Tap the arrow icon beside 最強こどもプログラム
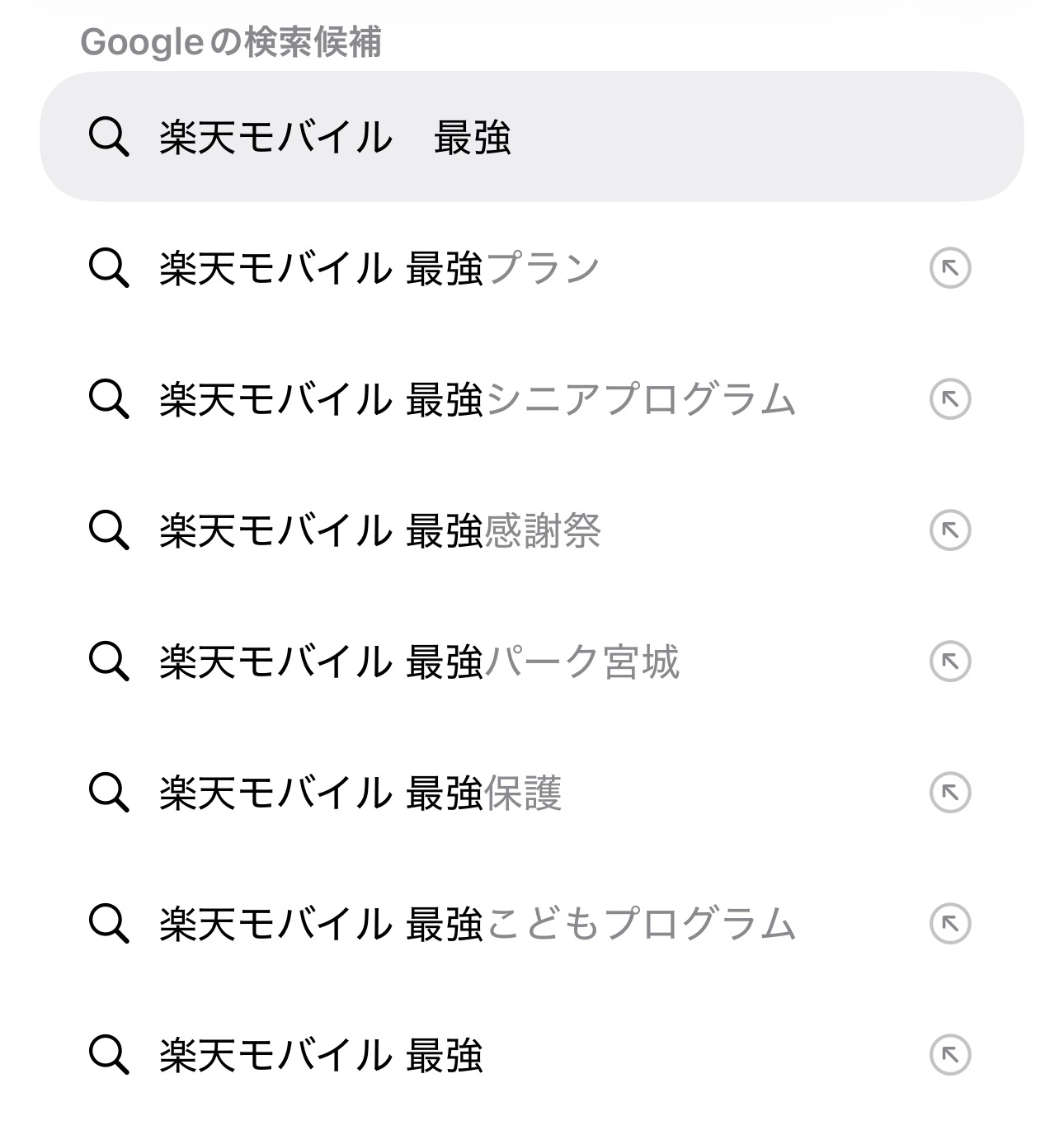The image size is (1064, 1135). [x=949, y=924]
